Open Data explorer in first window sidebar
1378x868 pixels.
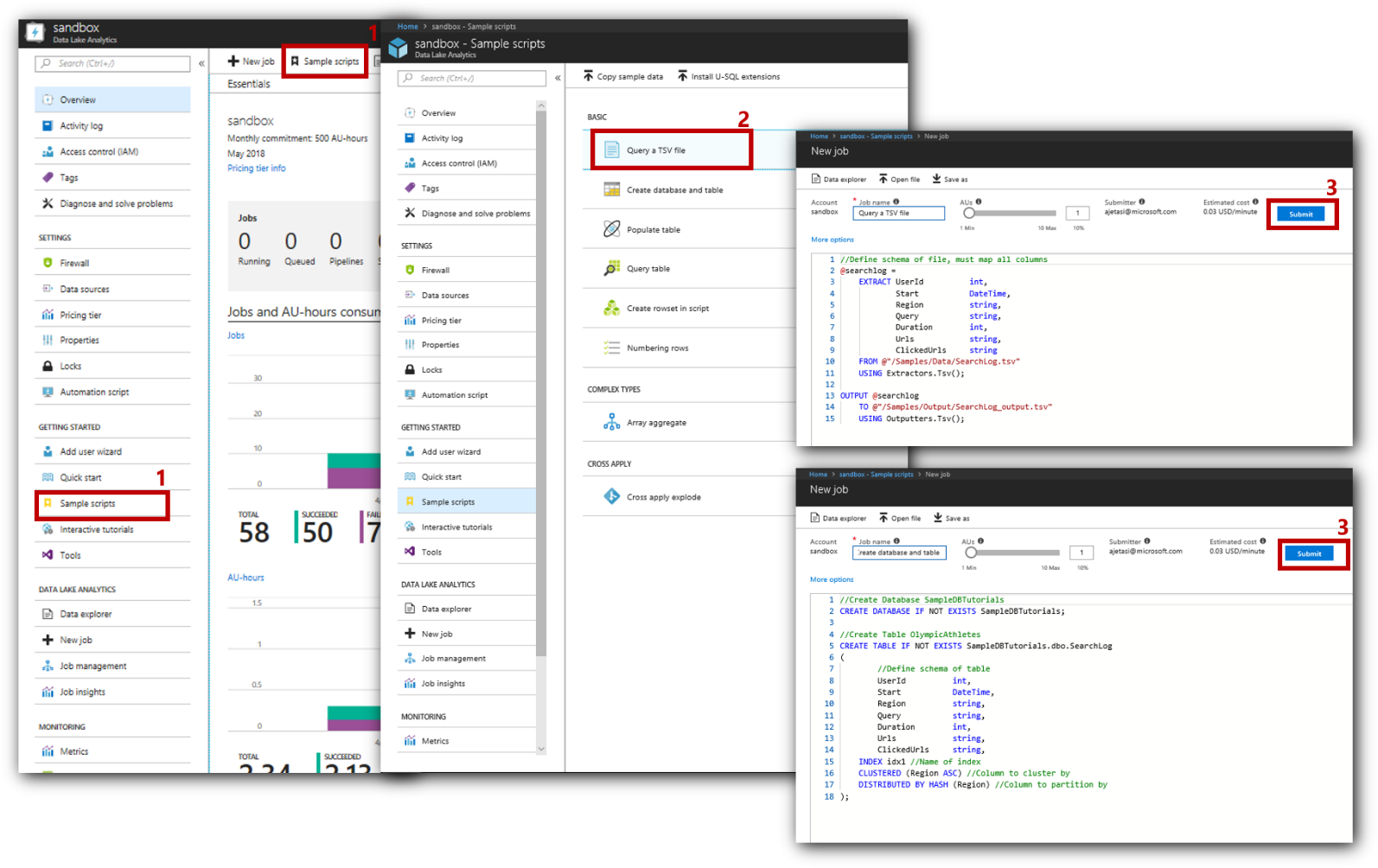[x=112, y=615]
